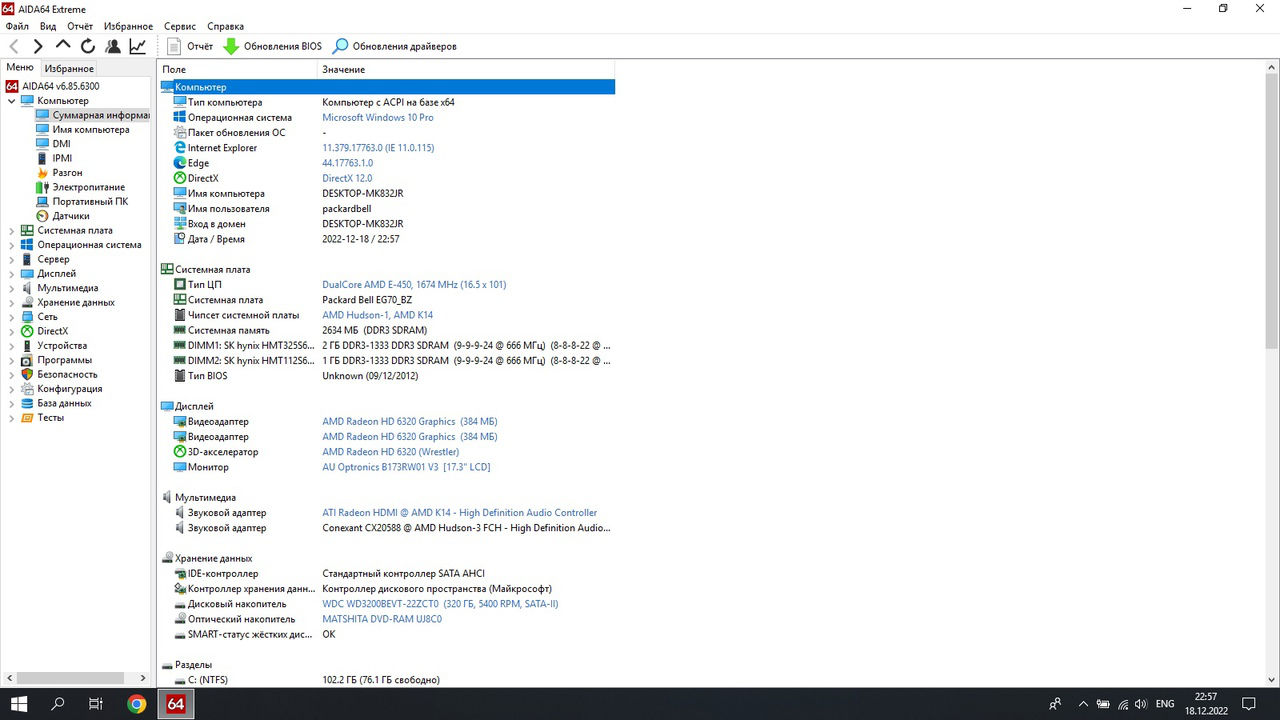Click the Поле column header
Screen dimensions: 1280x720
coord(238,70)
